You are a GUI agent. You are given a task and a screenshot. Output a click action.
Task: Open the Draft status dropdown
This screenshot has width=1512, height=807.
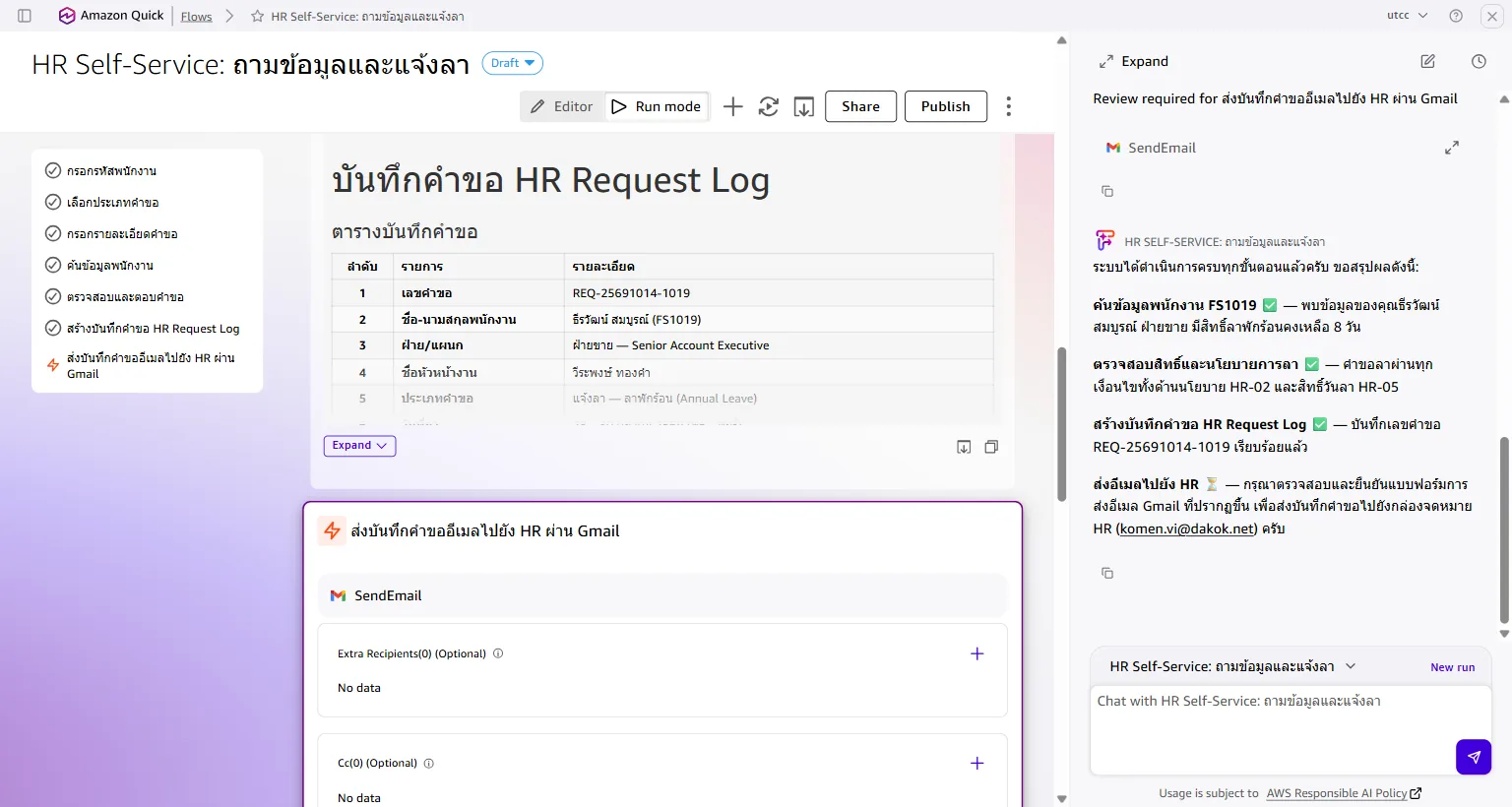(512, 63)
